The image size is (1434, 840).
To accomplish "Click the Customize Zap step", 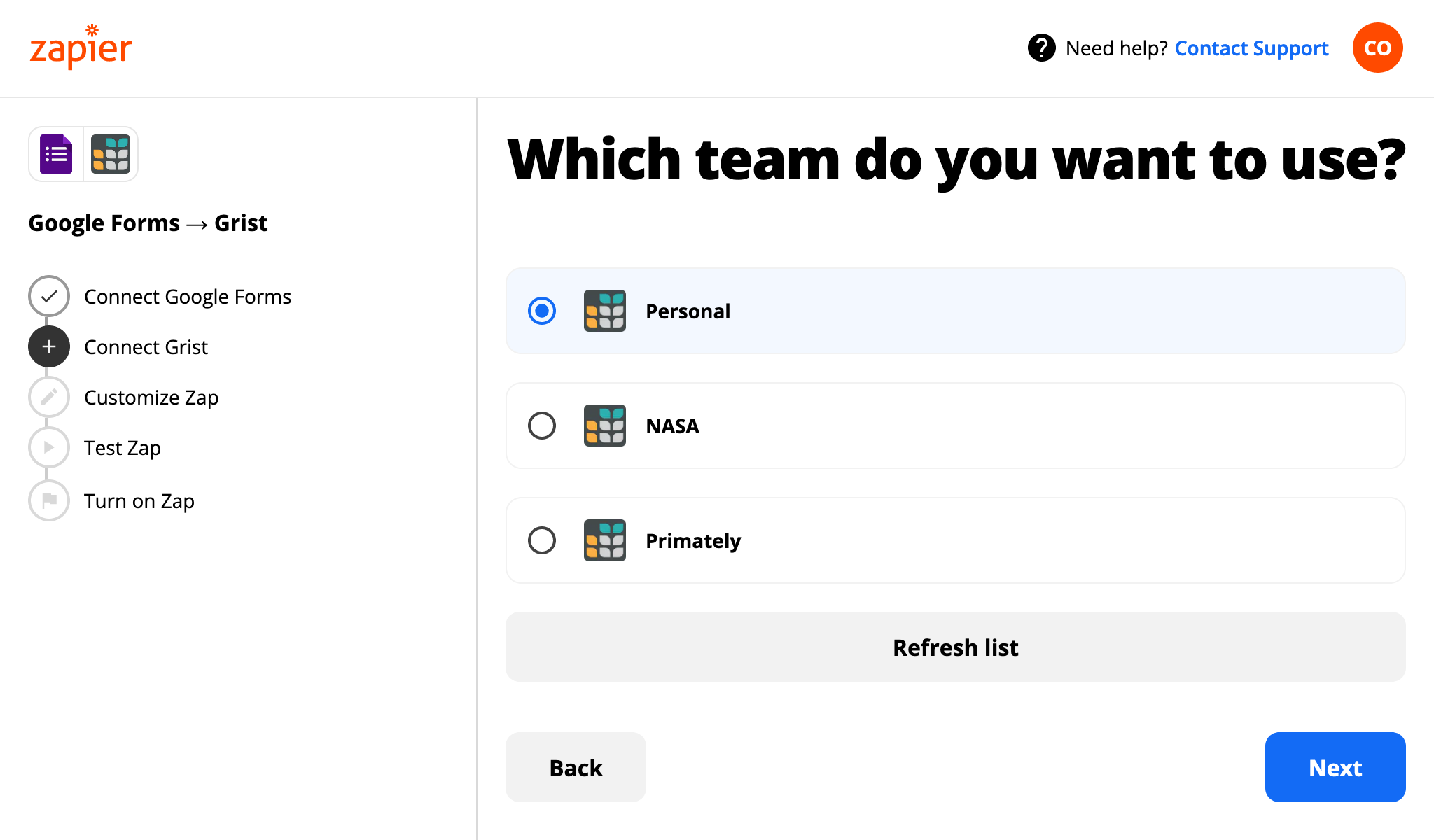I will coord(152,397).
